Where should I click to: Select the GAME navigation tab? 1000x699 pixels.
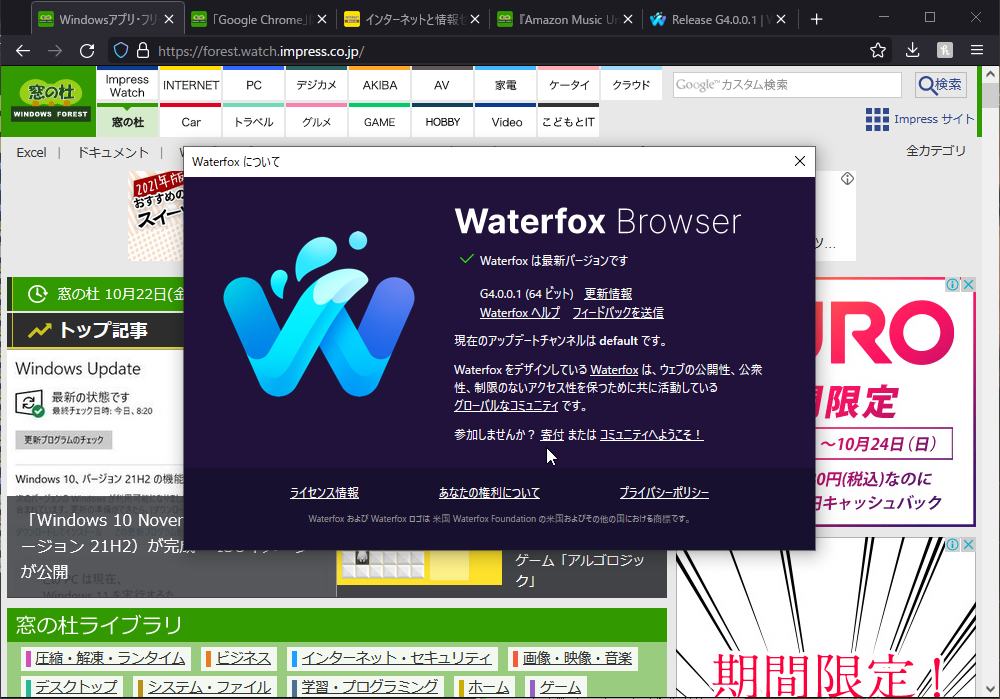[379, 122]
